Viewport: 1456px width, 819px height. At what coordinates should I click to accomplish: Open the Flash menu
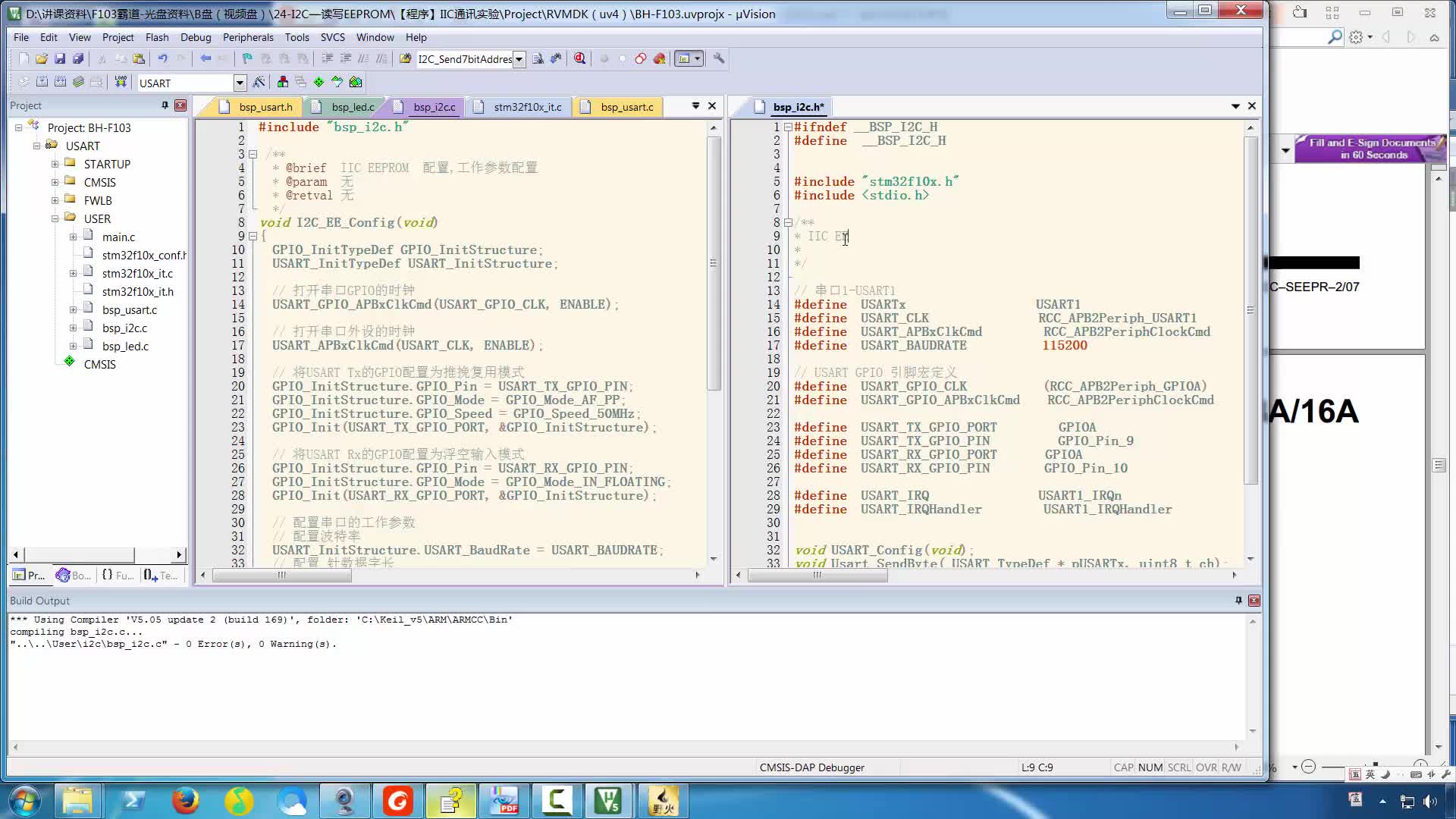[157, 37]
